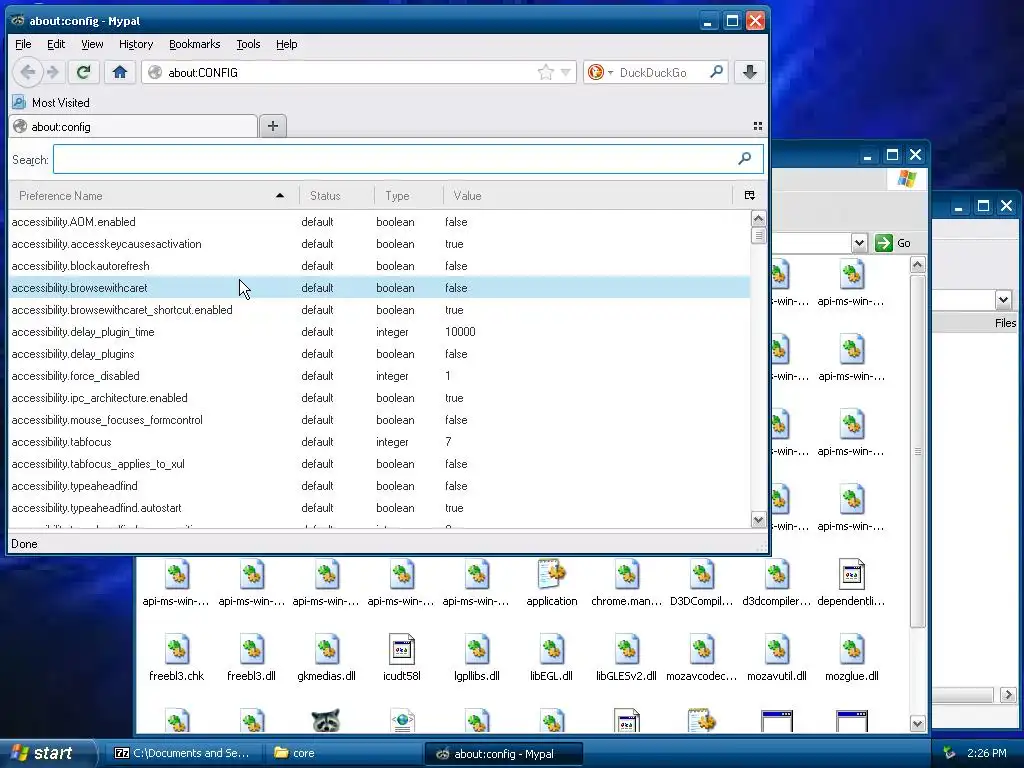Click Go button in Explorer window
This screenshot has height=768, width=1024.
point(893,243)
